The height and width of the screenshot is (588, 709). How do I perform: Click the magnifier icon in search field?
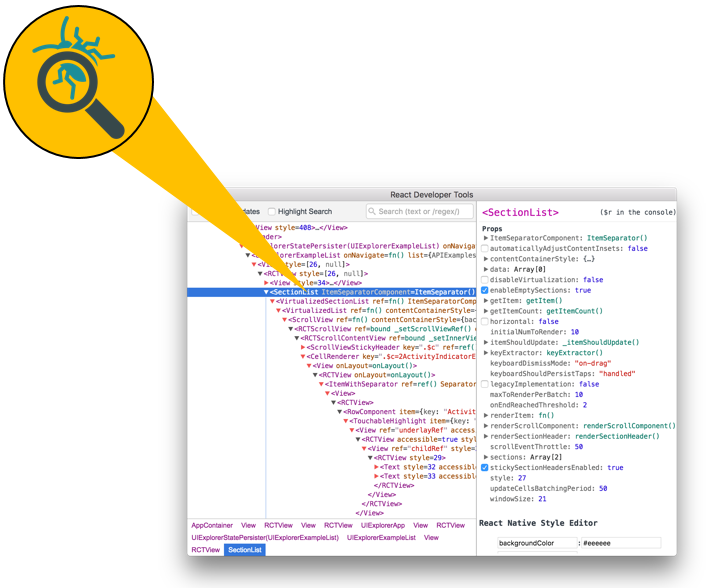372,211
